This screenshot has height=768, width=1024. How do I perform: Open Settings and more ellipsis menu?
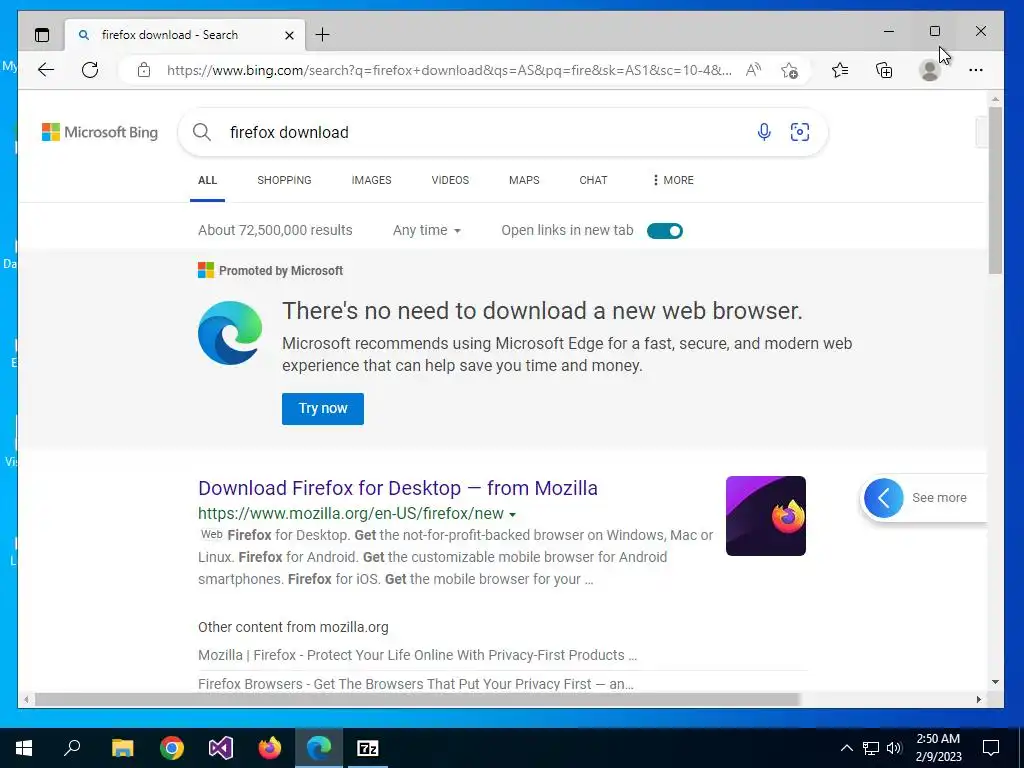point(976,70)
